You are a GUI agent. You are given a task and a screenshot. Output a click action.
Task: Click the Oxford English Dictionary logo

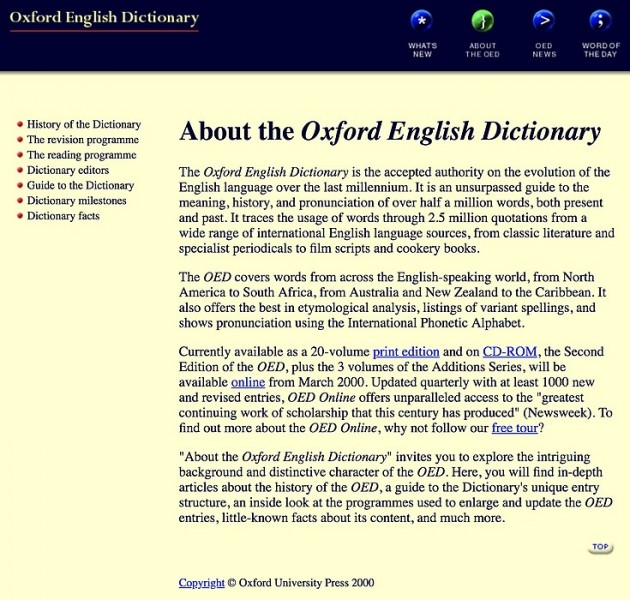pyautogui.click(x=104, y=18)
